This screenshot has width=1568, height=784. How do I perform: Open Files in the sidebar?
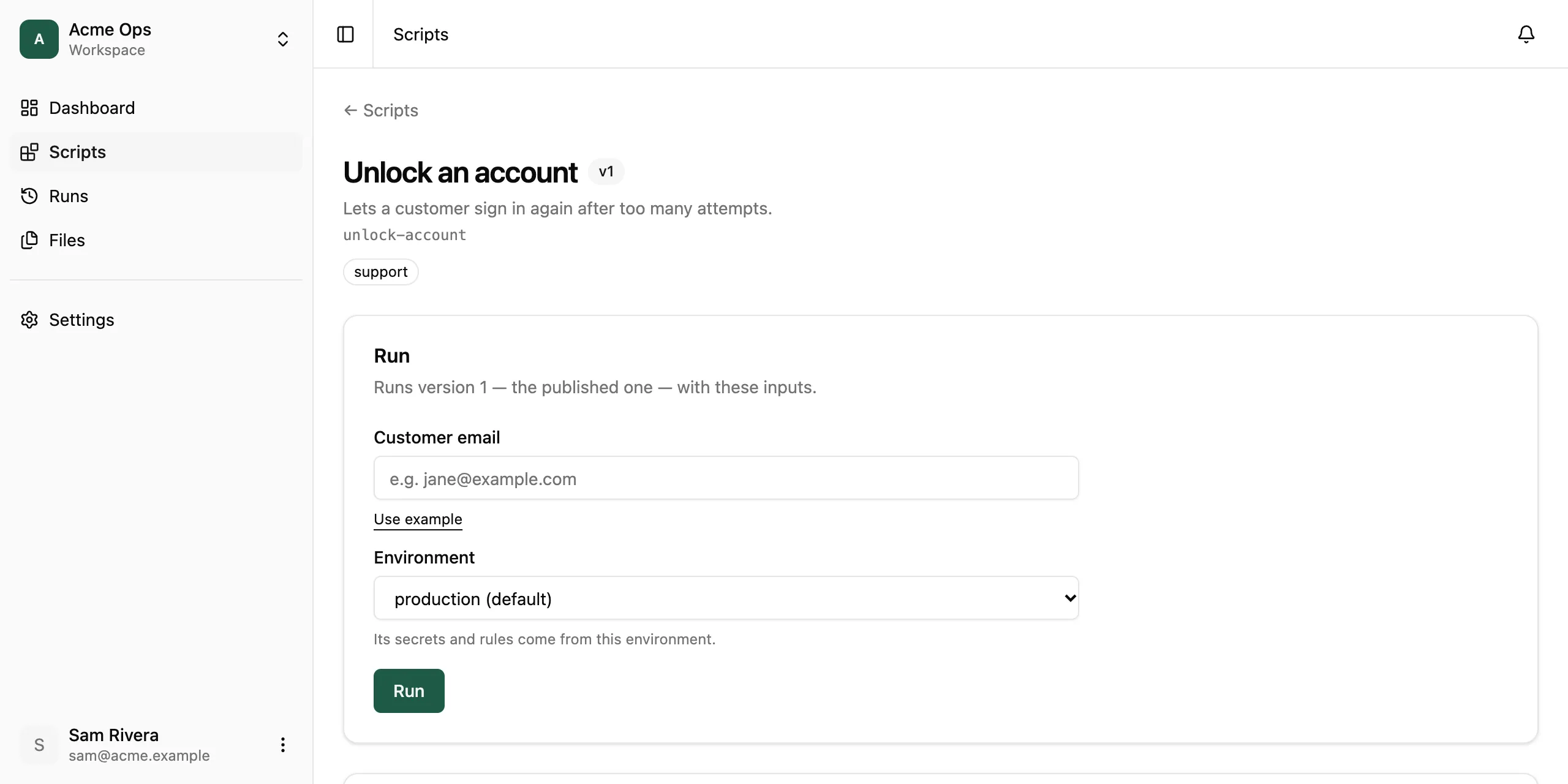(x=156, y=240)
